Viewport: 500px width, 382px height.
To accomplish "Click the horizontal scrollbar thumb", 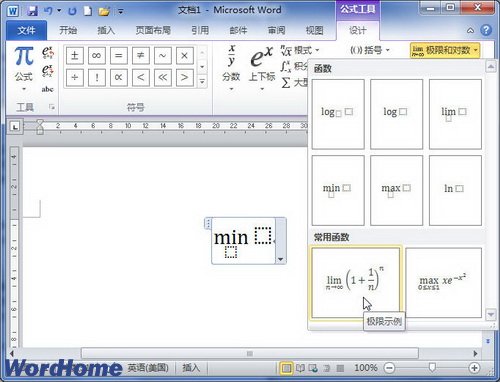I will (250, 353).
